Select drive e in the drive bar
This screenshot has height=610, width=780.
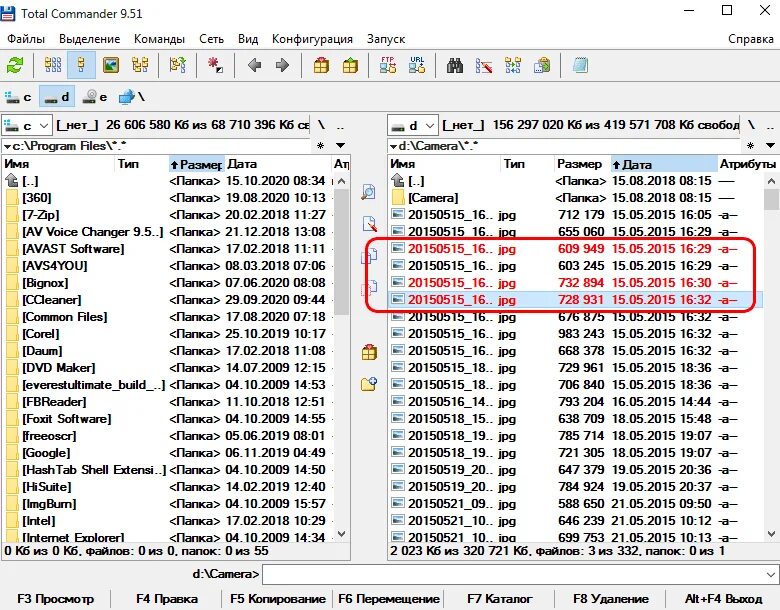[x=95, y=97]
